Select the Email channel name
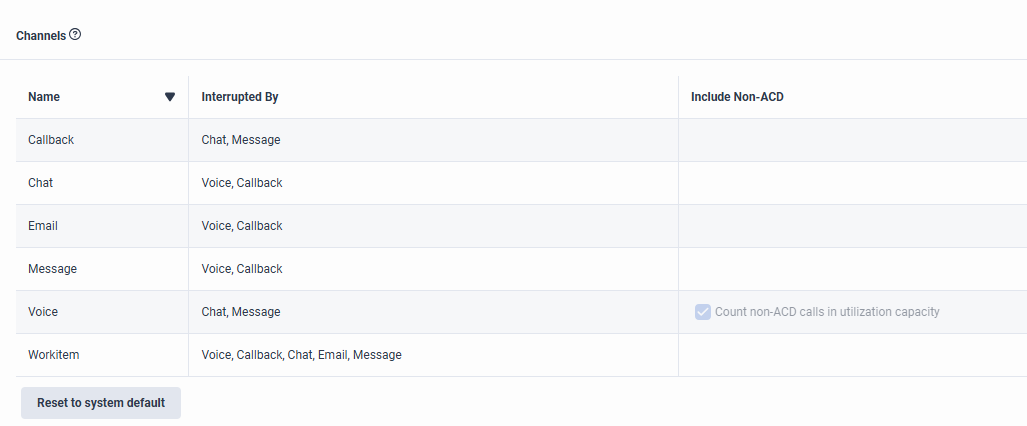 point(43,226)
